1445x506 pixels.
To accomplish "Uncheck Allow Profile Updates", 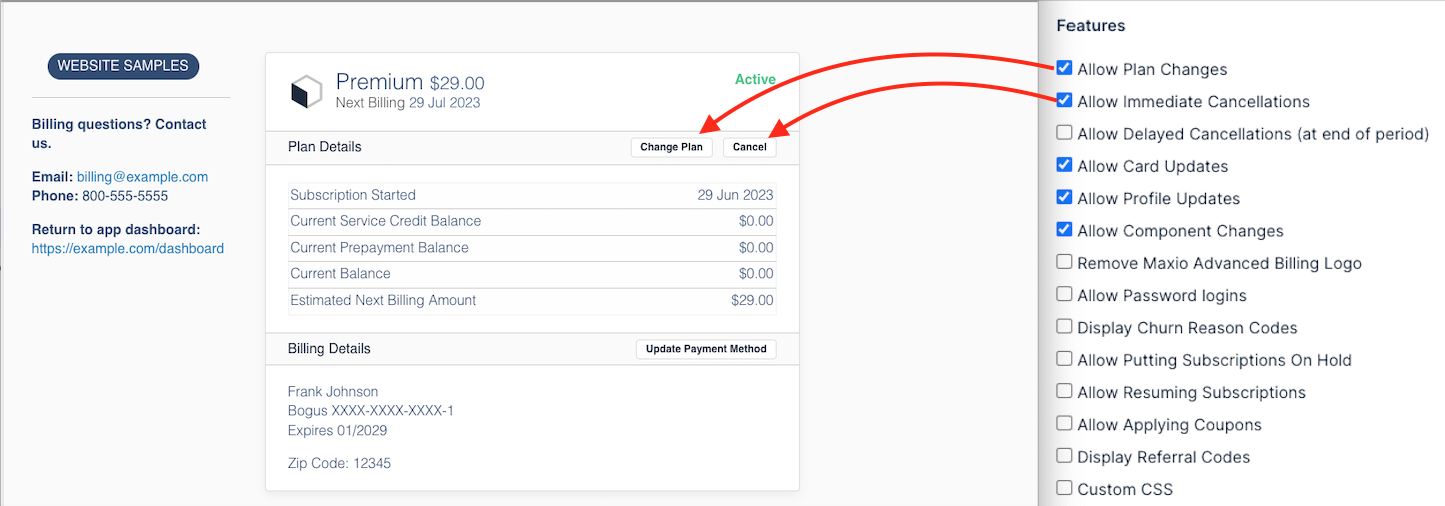I will click(1065, 197).
